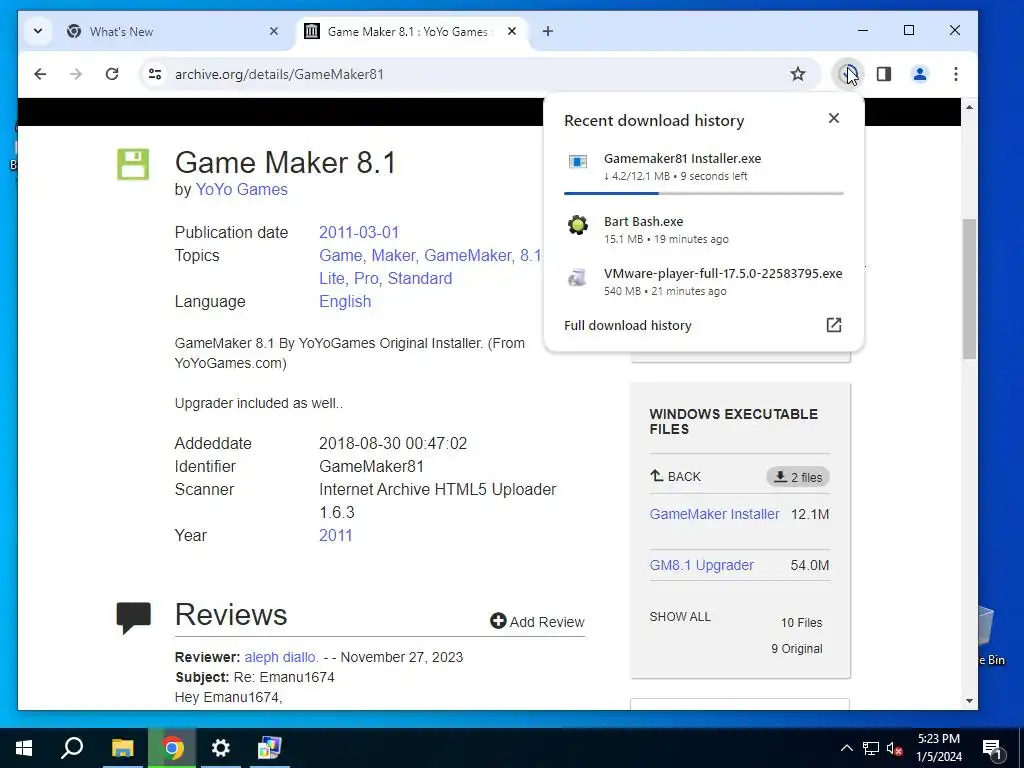1024x768 pixels.
Task: Click the Reviews speech bubble icon
Action: point(133,618)
